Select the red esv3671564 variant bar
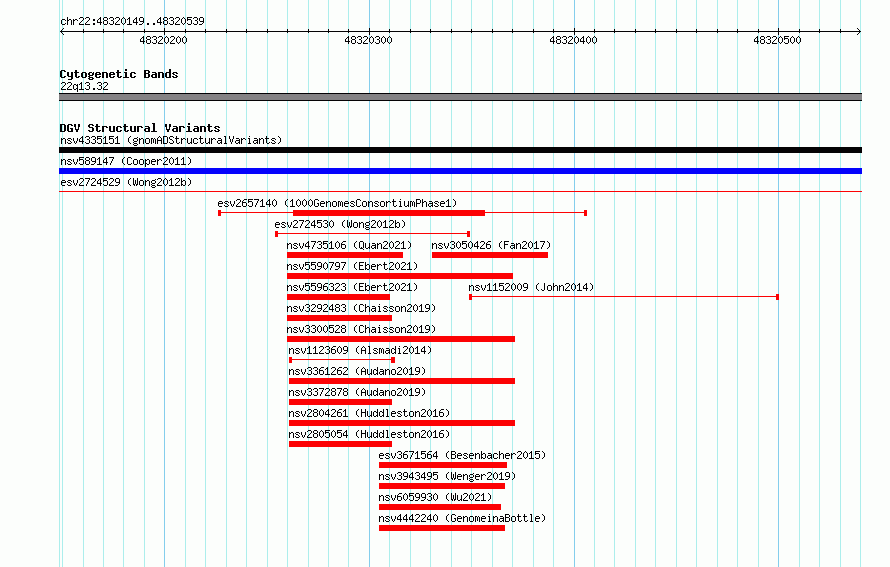This screenshot has width=890, height=567. [x=443, y=465]
